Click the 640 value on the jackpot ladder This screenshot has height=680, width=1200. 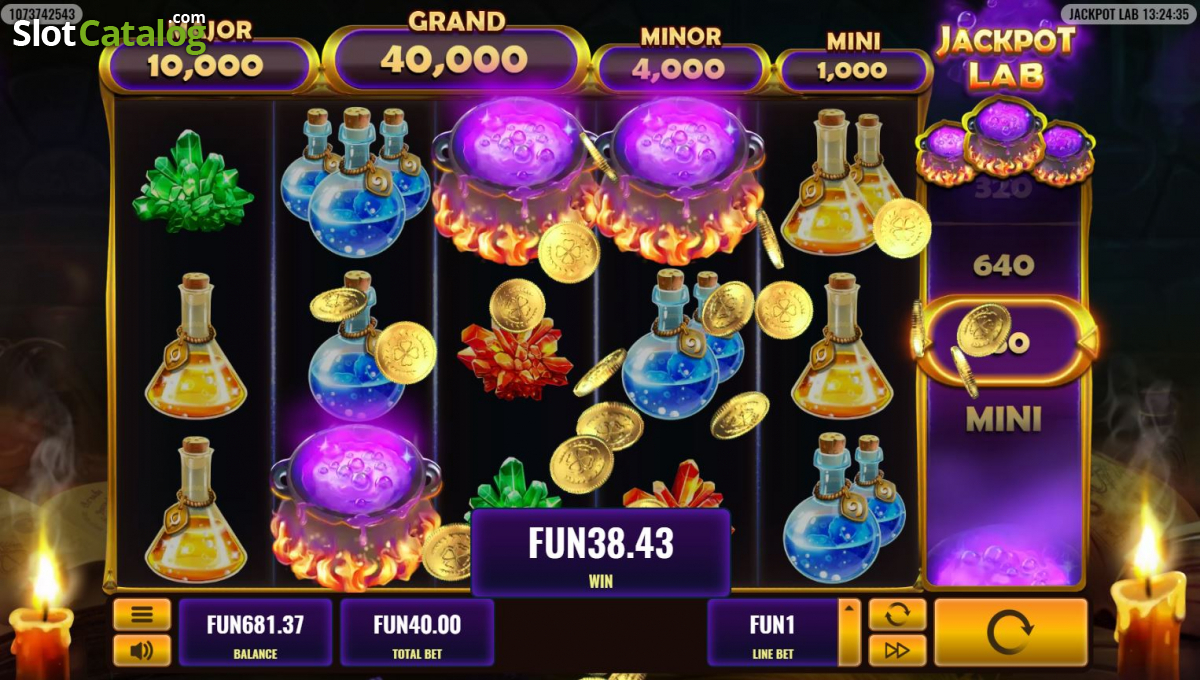[x=1003, y=265]
